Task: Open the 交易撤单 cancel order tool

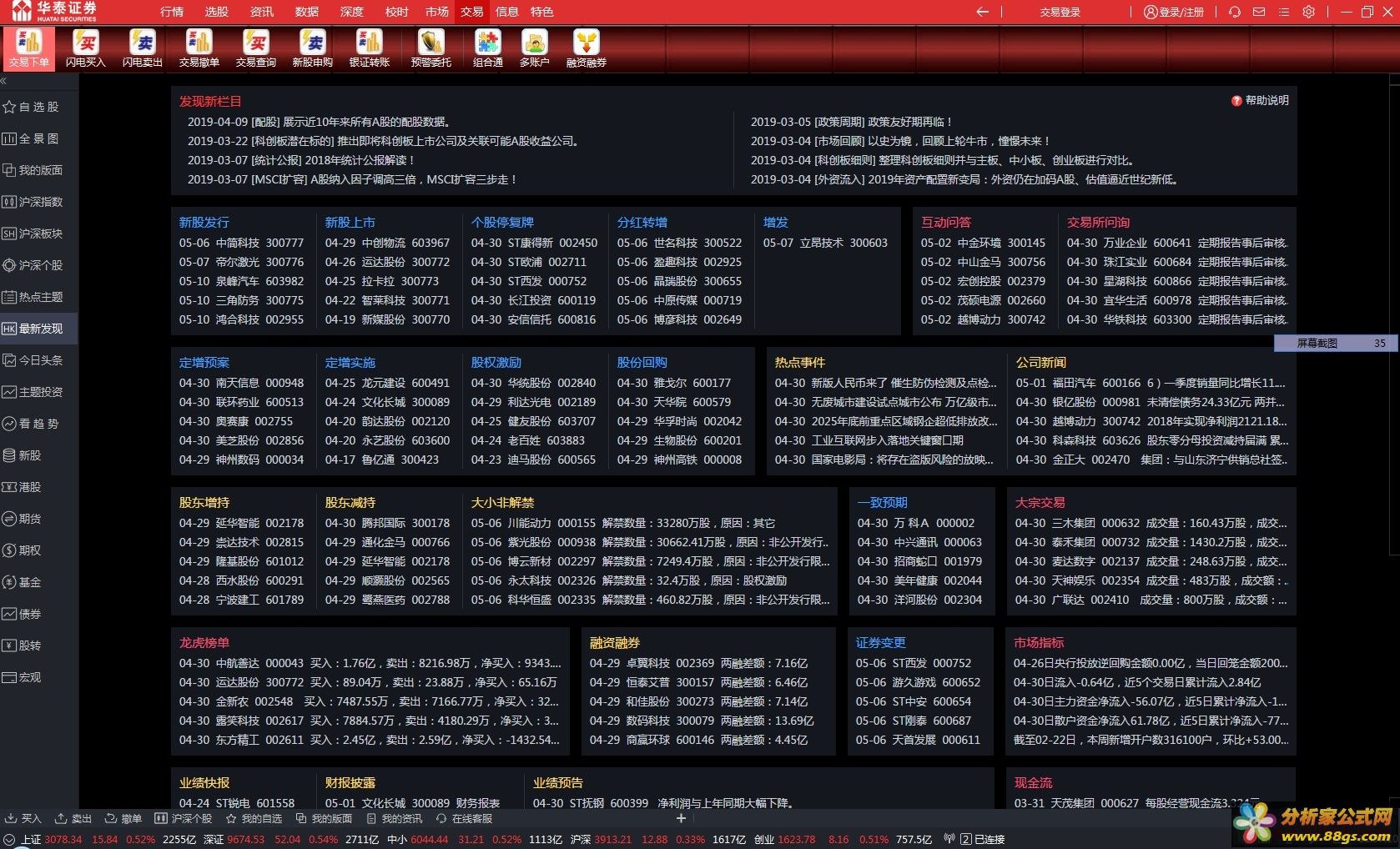Action: [199, 48]
